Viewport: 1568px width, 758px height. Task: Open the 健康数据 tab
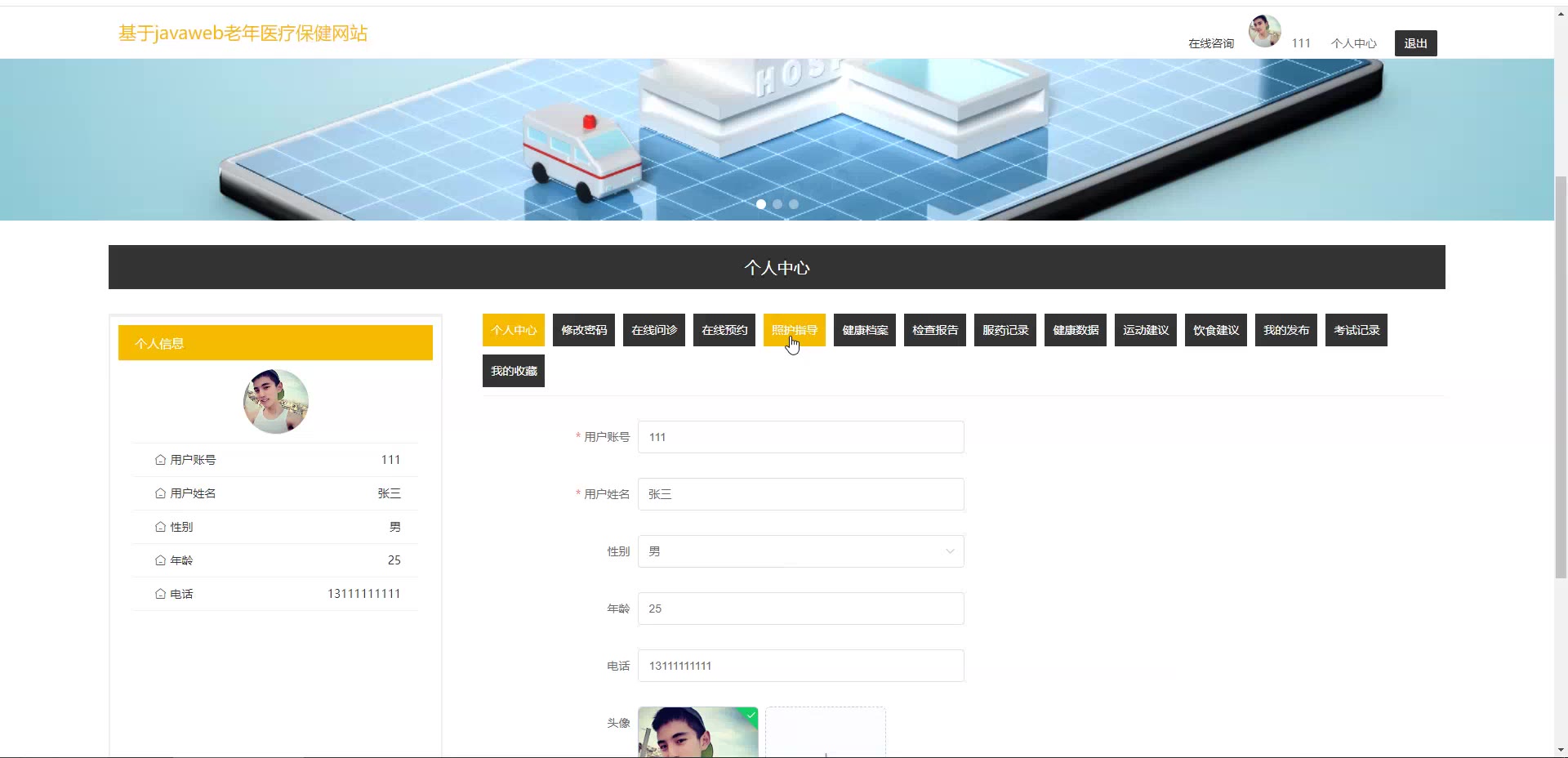click(x=1076, y=330)
